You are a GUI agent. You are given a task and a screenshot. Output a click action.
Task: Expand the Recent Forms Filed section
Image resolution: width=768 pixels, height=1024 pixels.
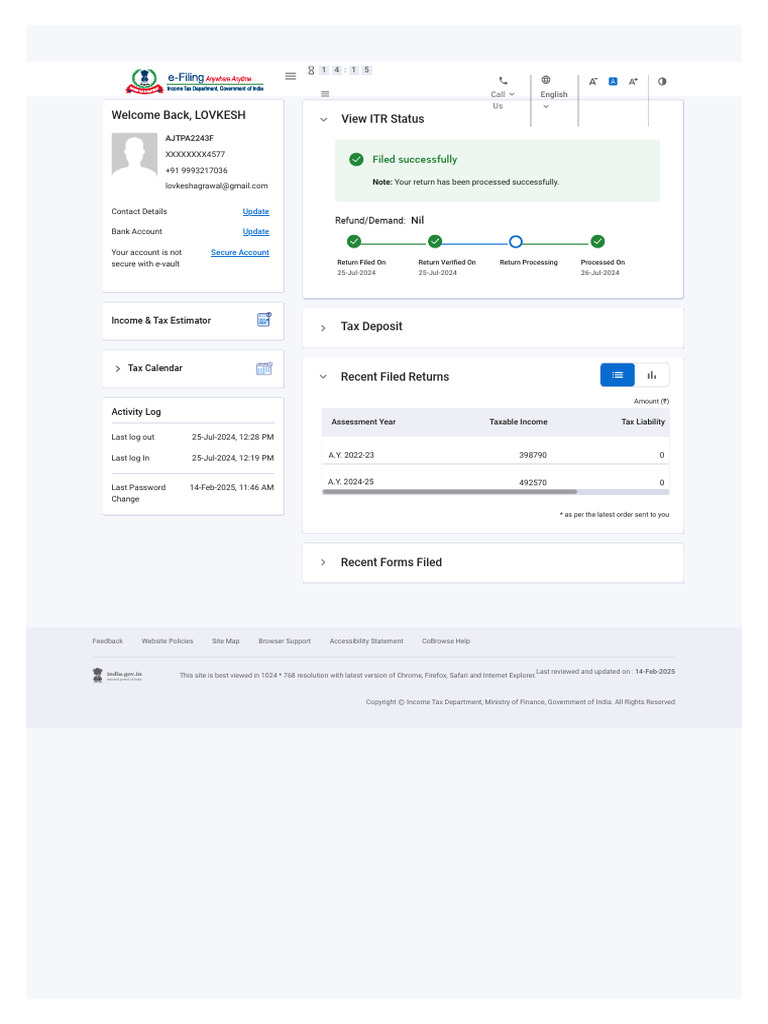pyautogui.click(x=323, y=562)
